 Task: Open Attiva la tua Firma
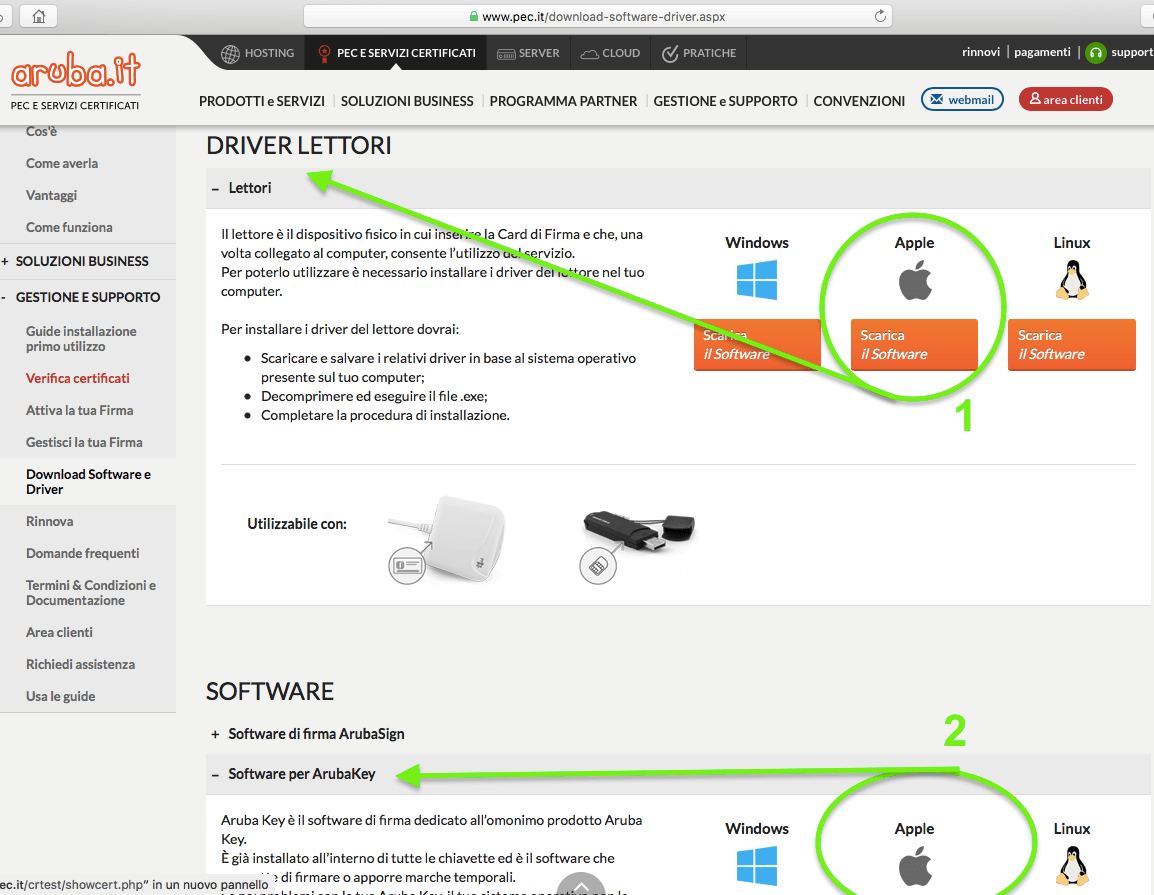click(79, 410)
